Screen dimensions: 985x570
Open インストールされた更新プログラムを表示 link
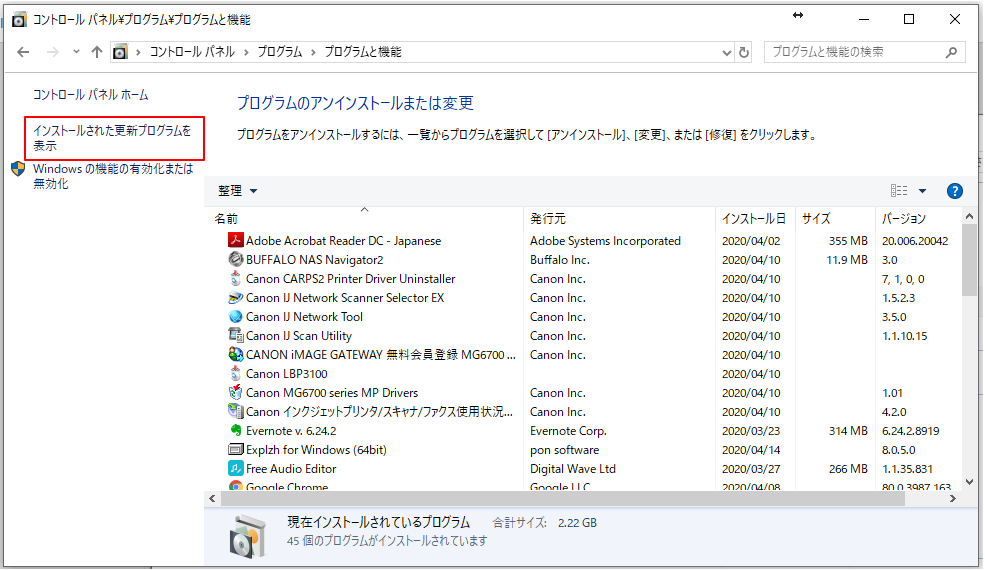click(112, 138)
